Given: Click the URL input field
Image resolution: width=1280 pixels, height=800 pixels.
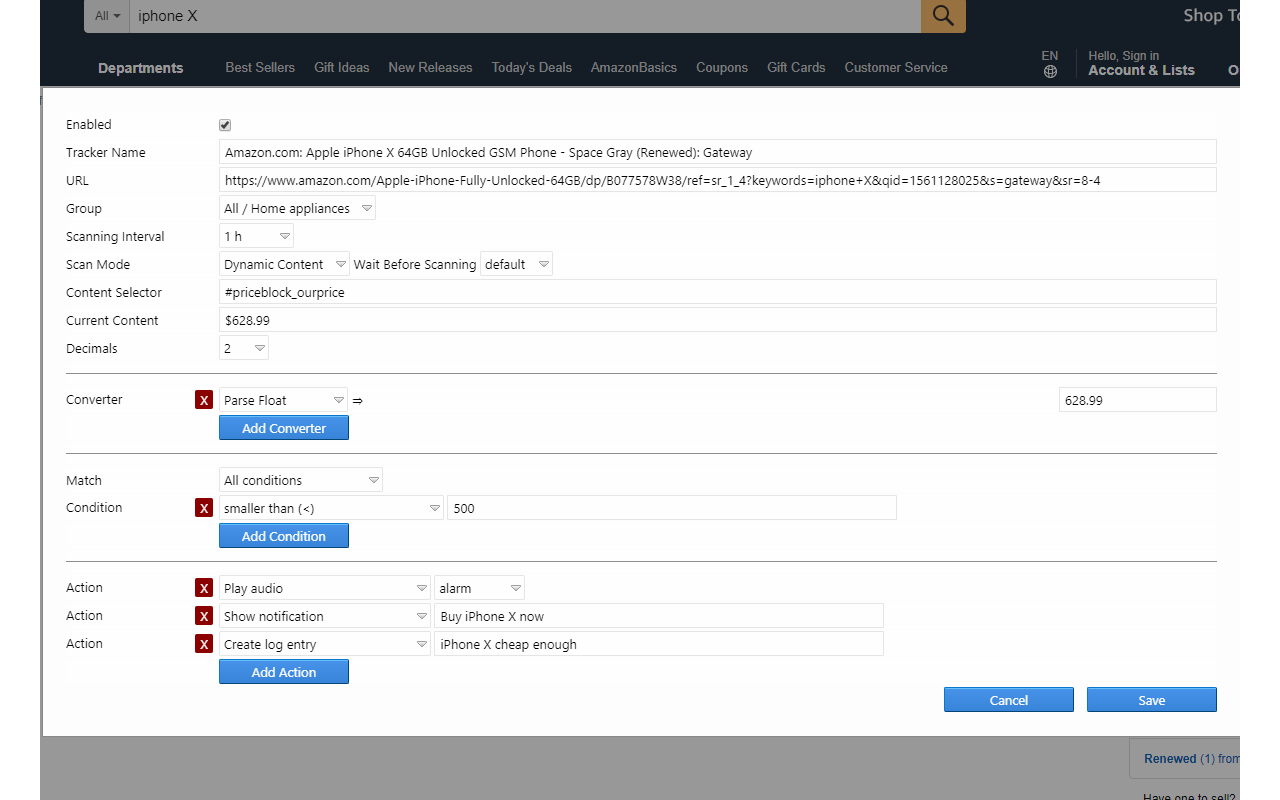Looking at the screenshot, I should point(718,180).
